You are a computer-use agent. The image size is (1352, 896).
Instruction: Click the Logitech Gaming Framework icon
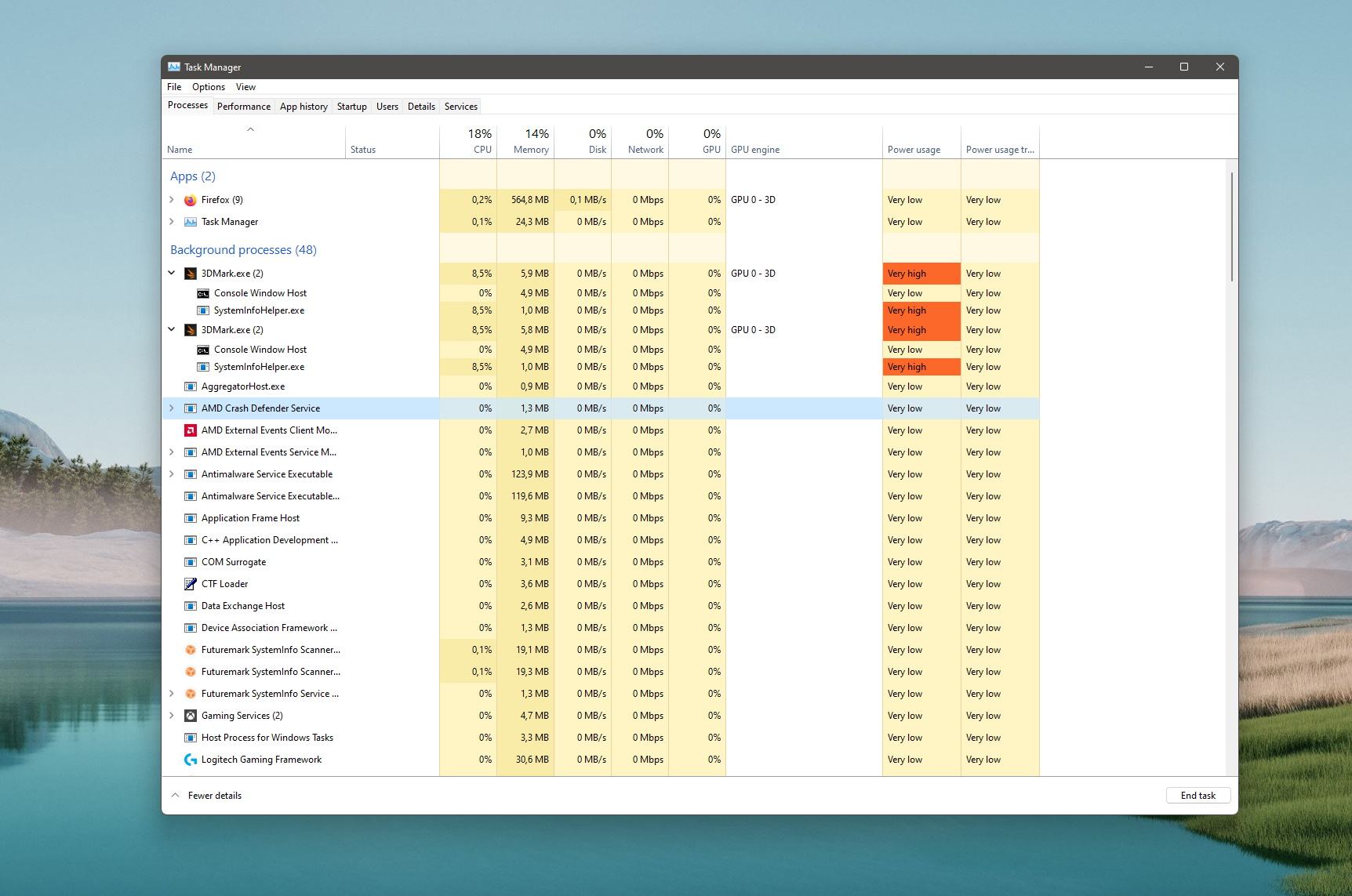(190, 760)
